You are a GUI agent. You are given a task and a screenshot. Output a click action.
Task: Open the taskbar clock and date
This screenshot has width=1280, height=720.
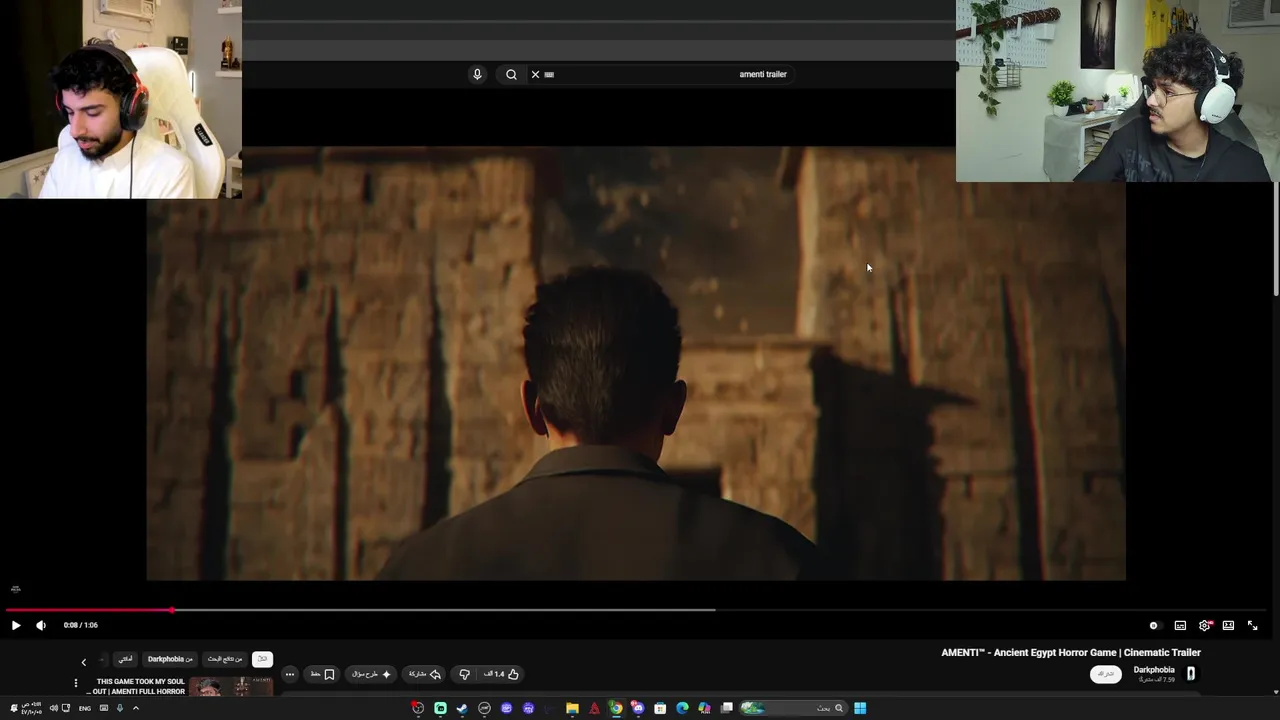pos(32,708)
